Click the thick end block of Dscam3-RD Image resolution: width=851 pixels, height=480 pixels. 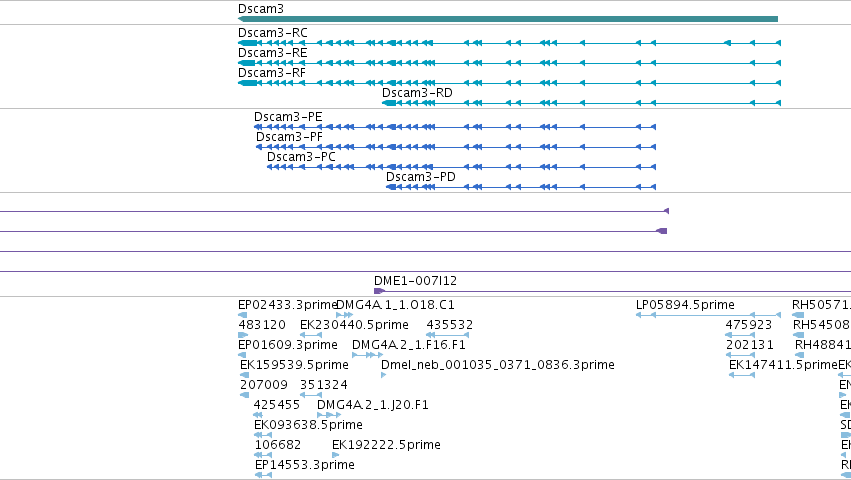[x=389, y=103]
